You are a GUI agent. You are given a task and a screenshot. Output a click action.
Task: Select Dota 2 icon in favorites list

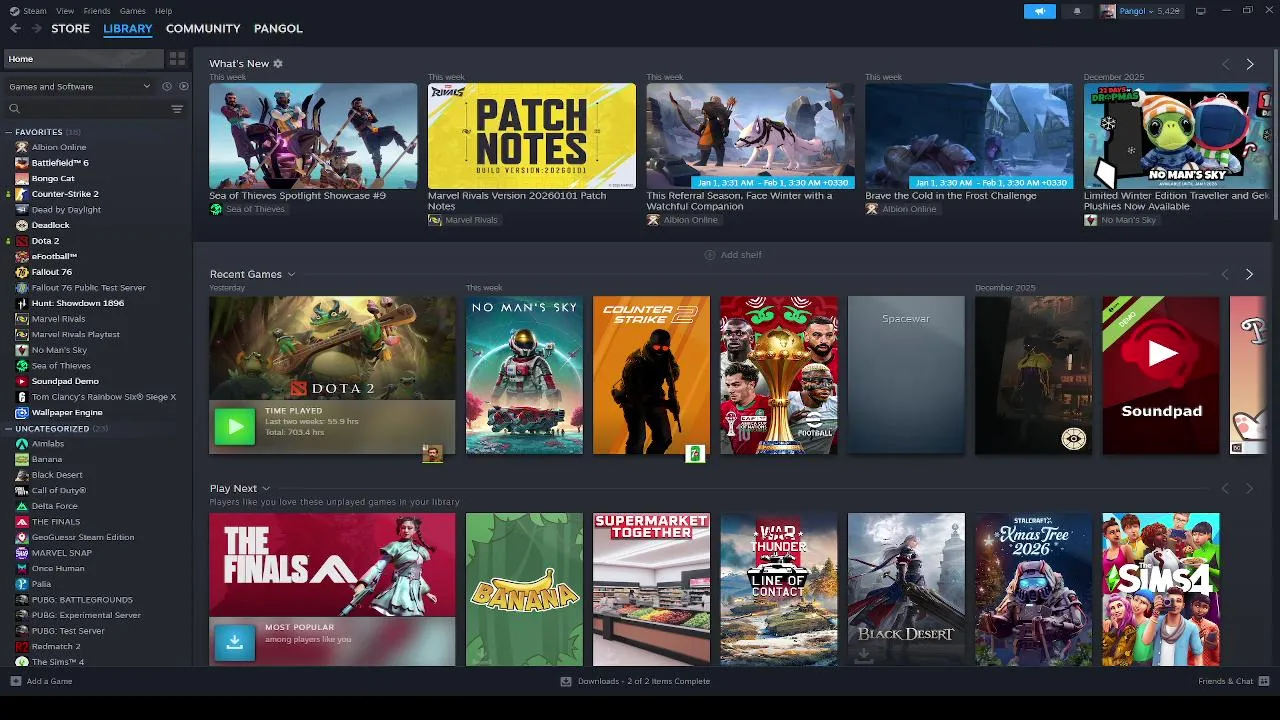(22, 241)
